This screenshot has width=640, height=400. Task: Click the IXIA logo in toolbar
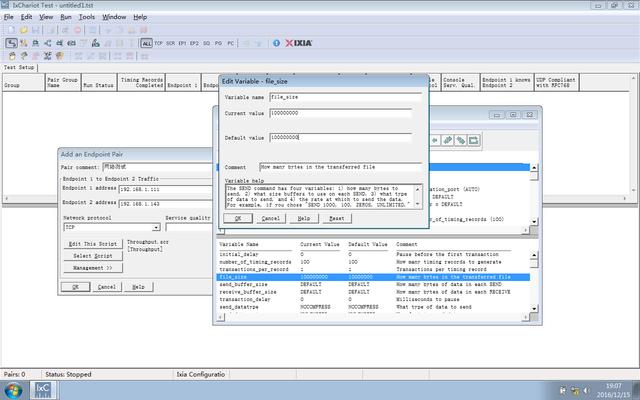pyautogui.click(x=301, y=44)
